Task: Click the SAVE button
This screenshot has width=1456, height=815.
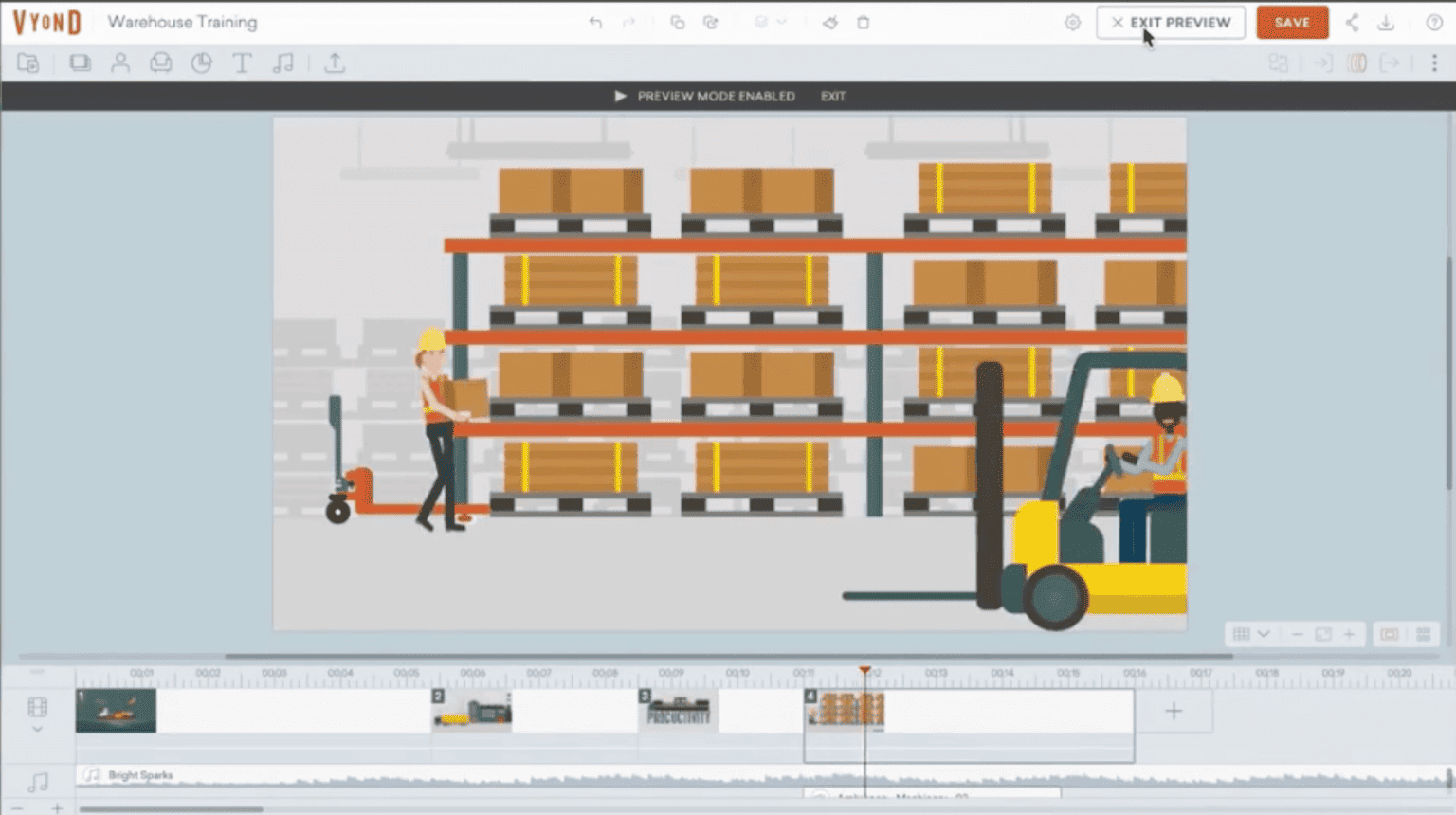Action: pyautogui.click(x=1292, y=22)
